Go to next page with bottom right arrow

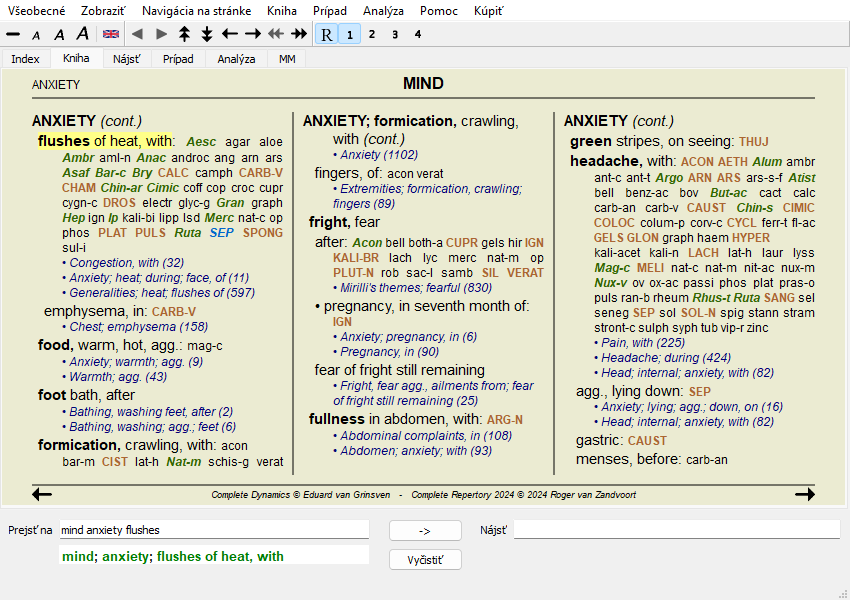pos(805,494)
